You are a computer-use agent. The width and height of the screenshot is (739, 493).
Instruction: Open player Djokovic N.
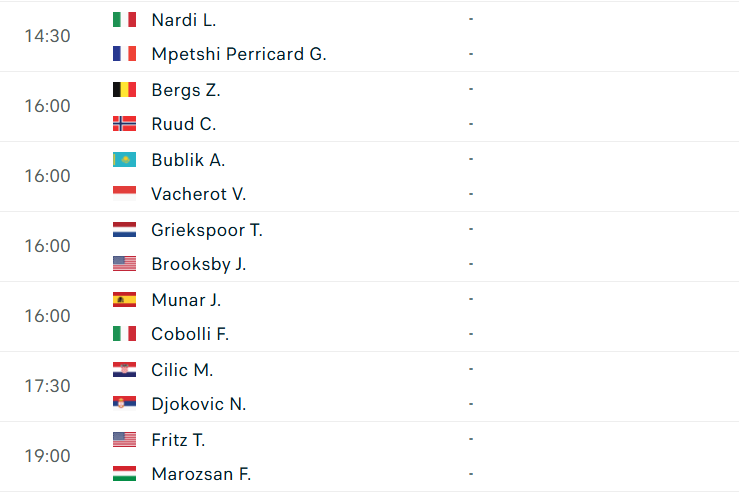(x=198, y=404)
